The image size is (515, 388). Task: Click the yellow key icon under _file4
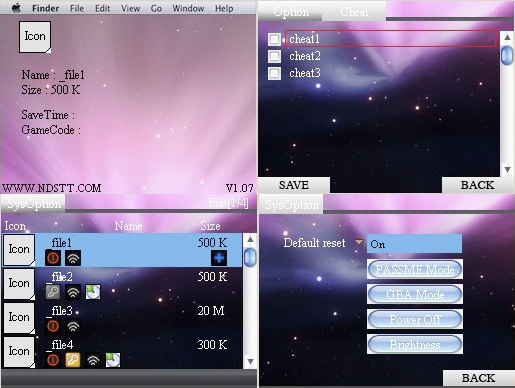(x=73, y=360)
